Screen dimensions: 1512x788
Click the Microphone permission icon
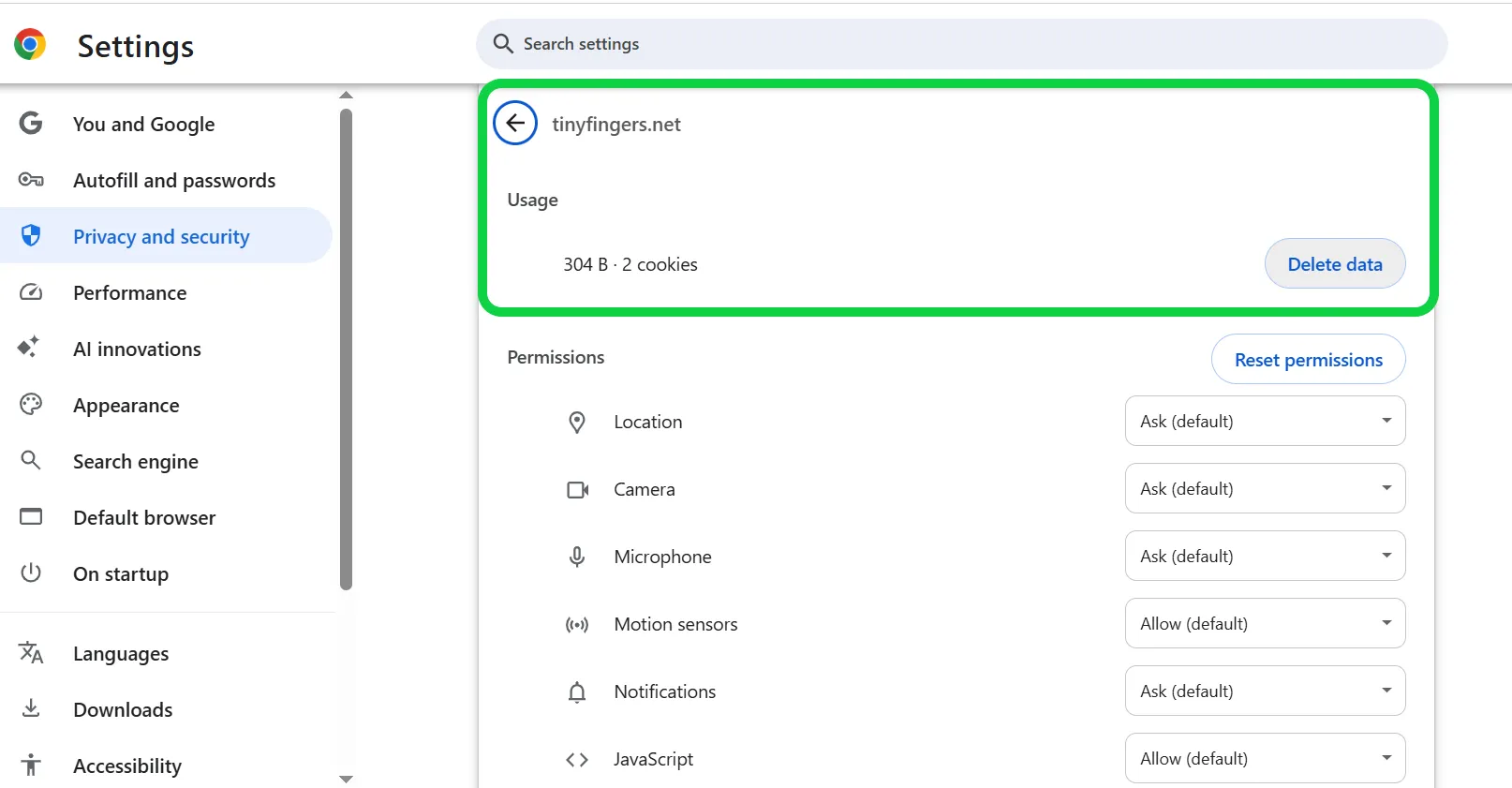[x=577, y=557]
